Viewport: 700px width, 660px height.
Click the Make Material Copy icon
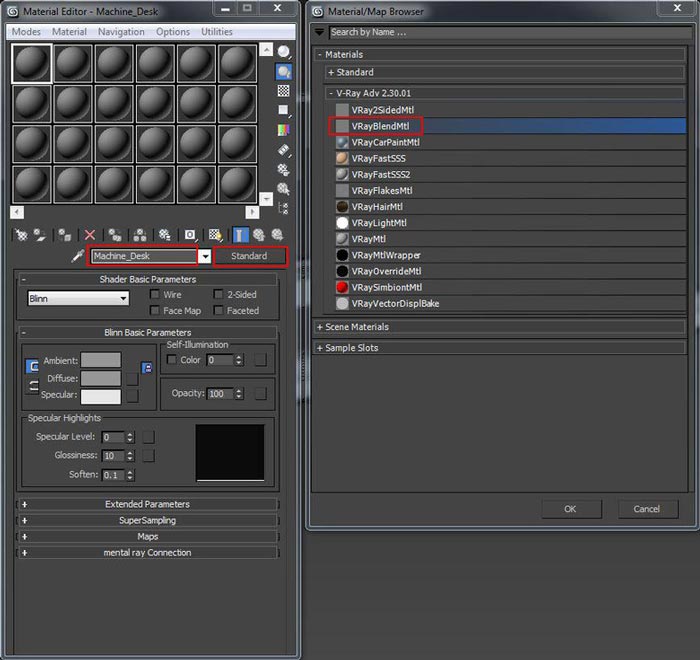tap(115, 234)
